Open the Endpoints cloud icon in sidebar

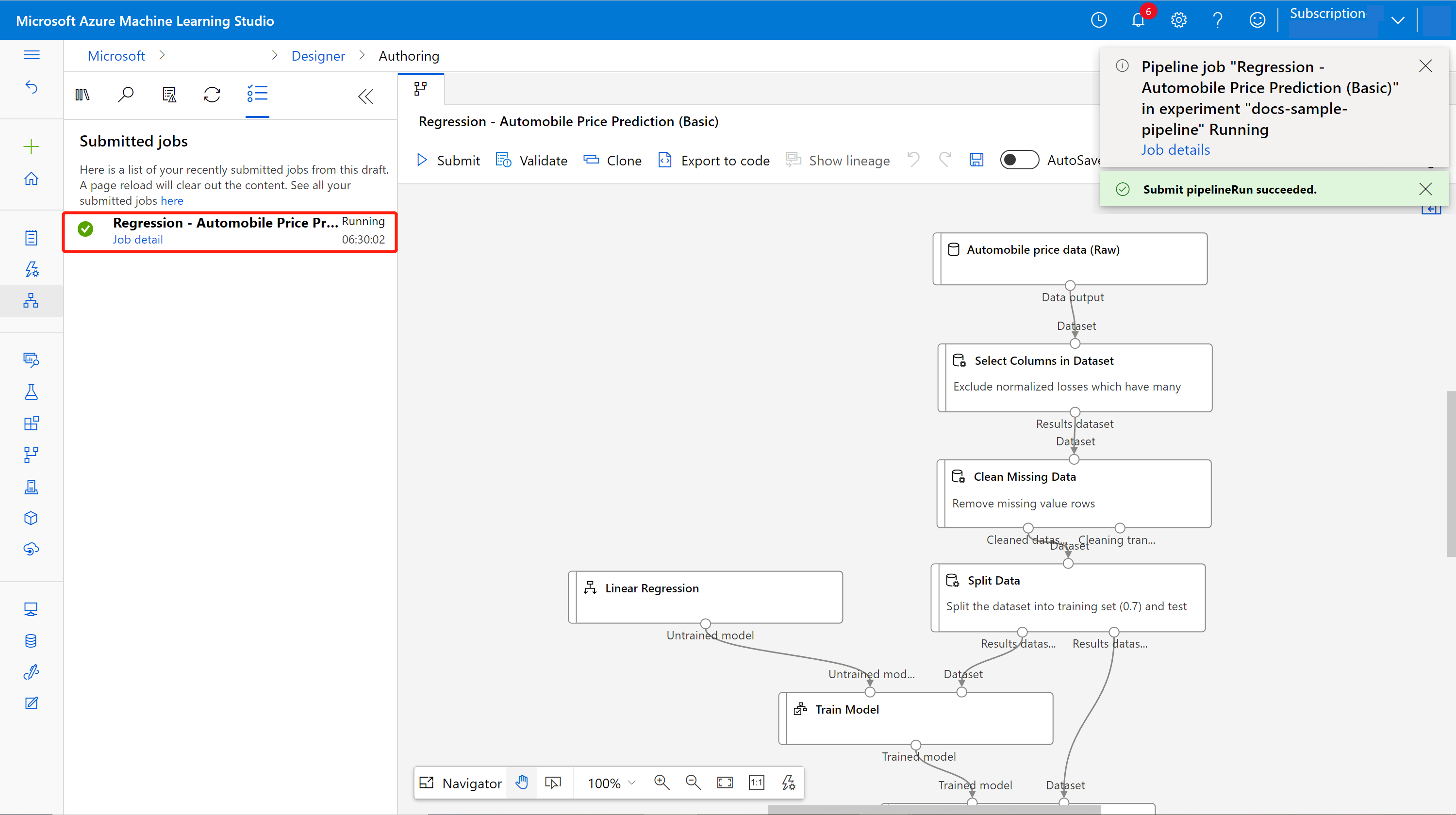coord(31,549)
